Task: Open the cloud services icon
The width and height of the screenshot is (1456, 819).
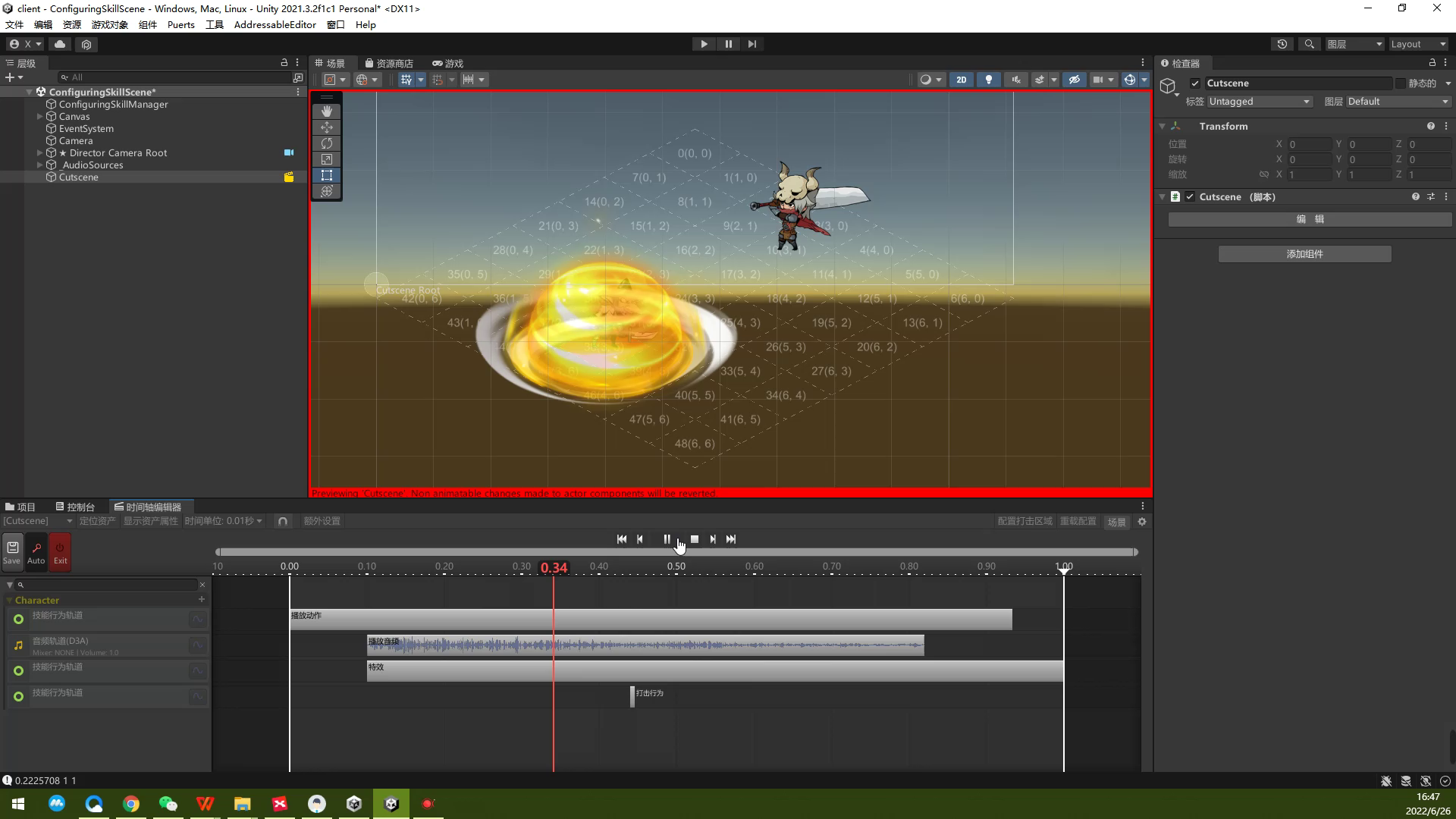Action: click(60, 44)
